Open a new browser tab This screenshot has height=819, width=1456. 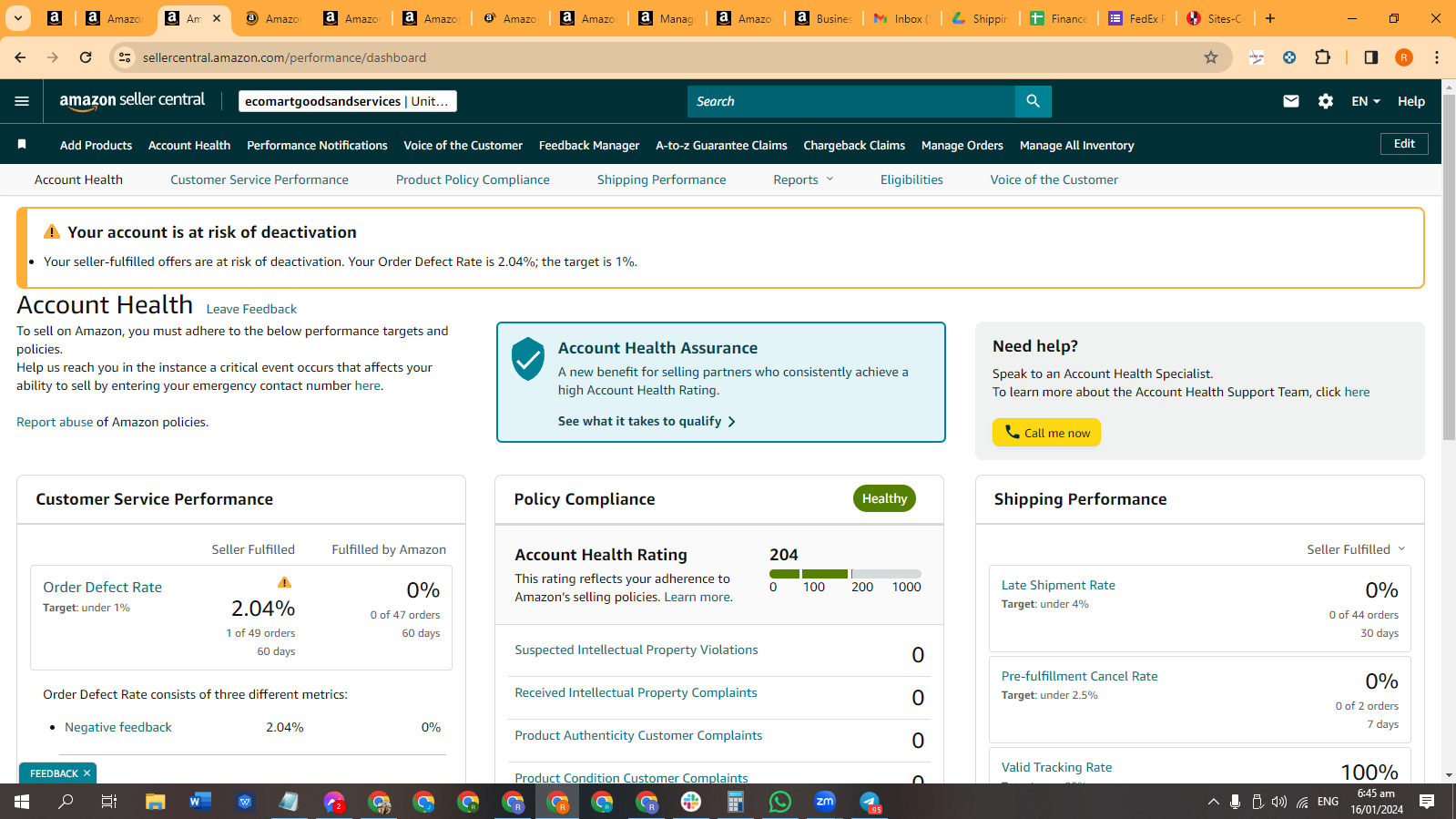[x=1270, y=18]
